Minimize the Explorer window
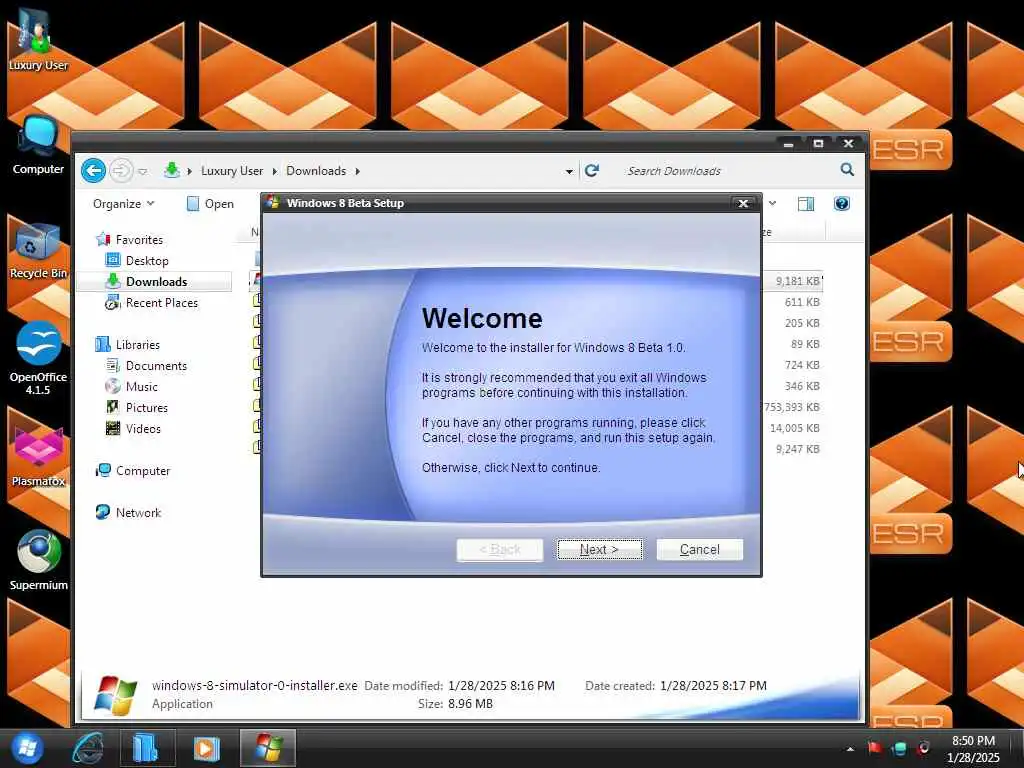 (x=789, y=144)
